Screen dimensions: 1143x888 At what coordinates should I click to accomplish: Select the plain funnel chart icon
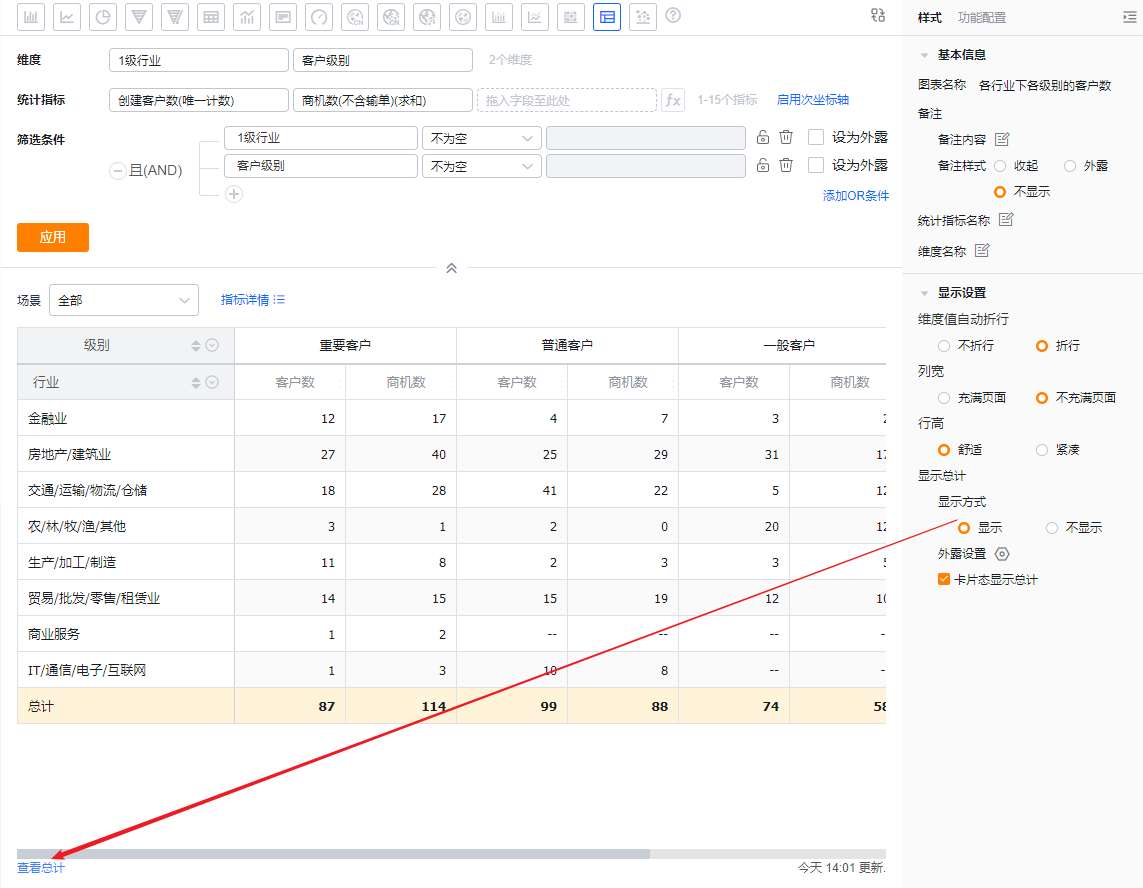[139, 17]
